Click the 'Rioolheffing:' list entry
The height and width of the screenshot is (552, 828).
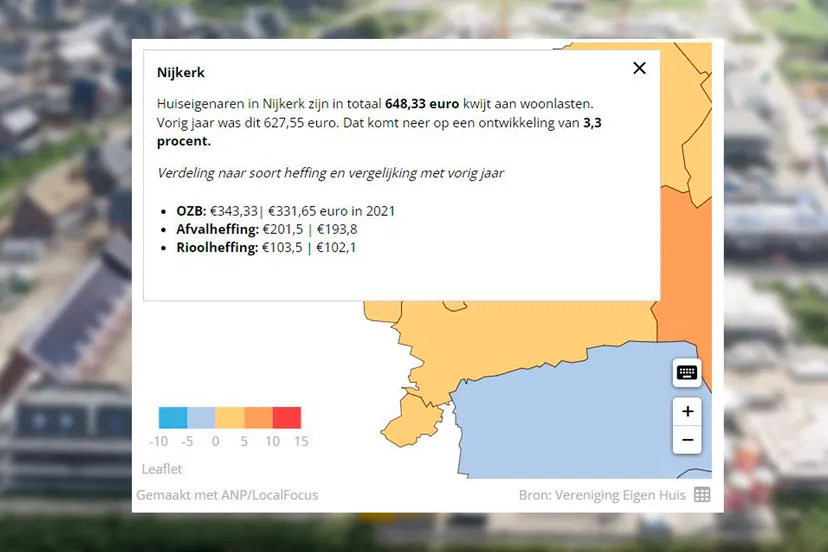(266, 247)
